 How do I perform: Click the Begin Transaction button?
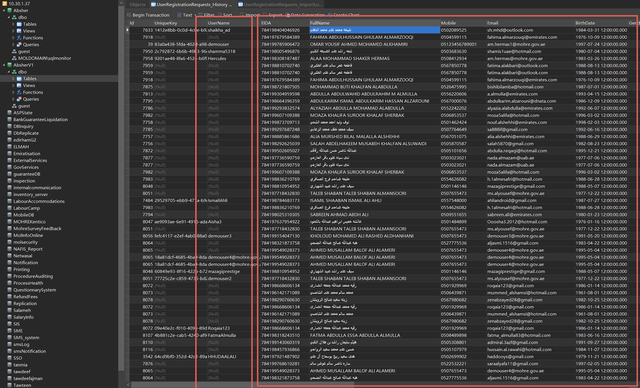click(x=148, y=15)
